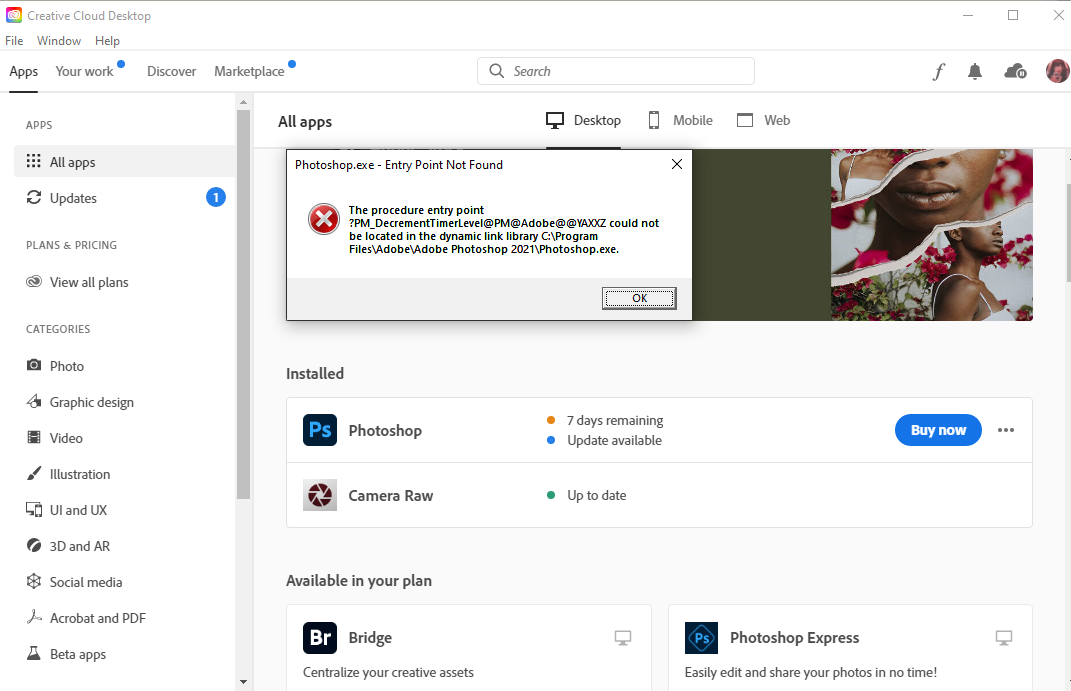The width and height of the screenshot is (1071, 691).
Task: Show Web apps
Action: click(764, 121)
